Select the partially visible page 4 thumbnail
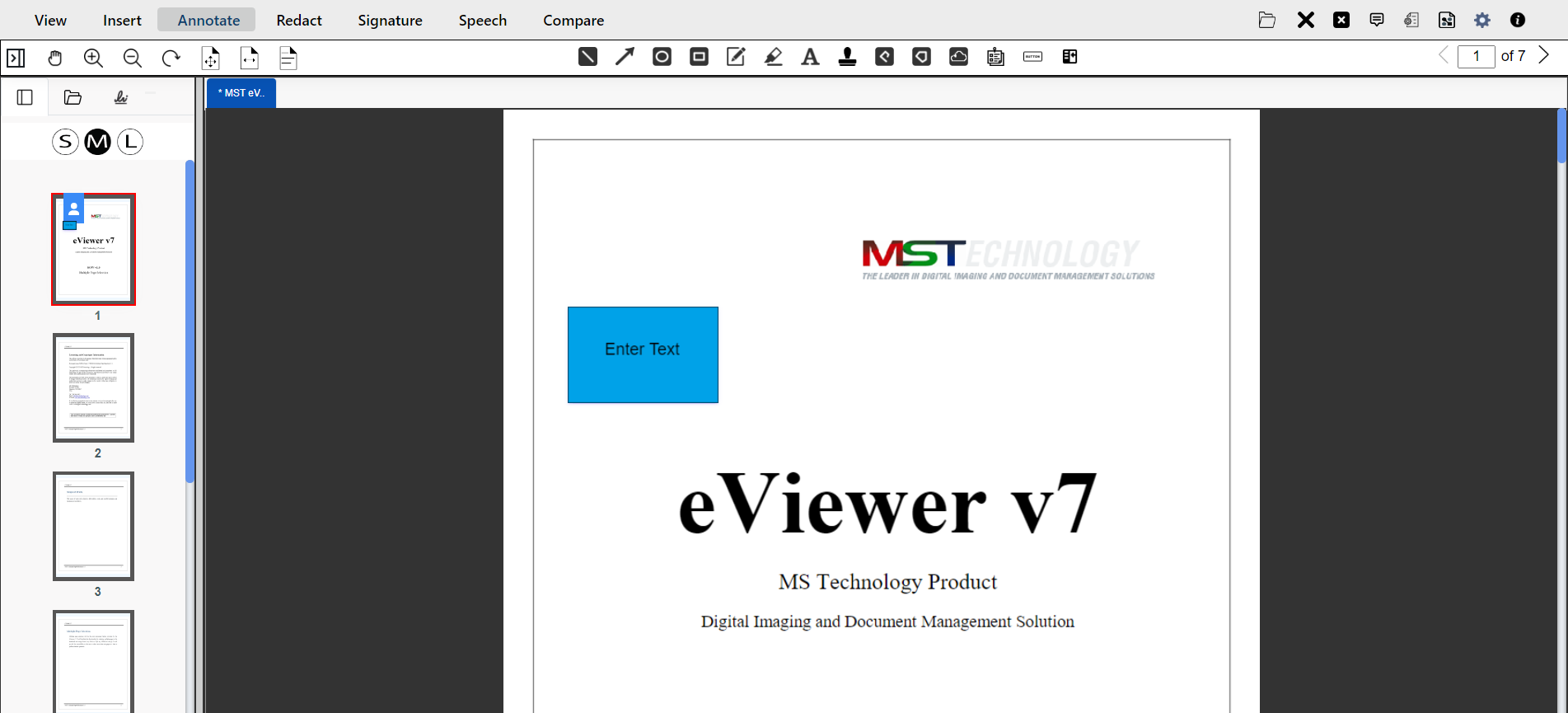 (x=93, y=661)
